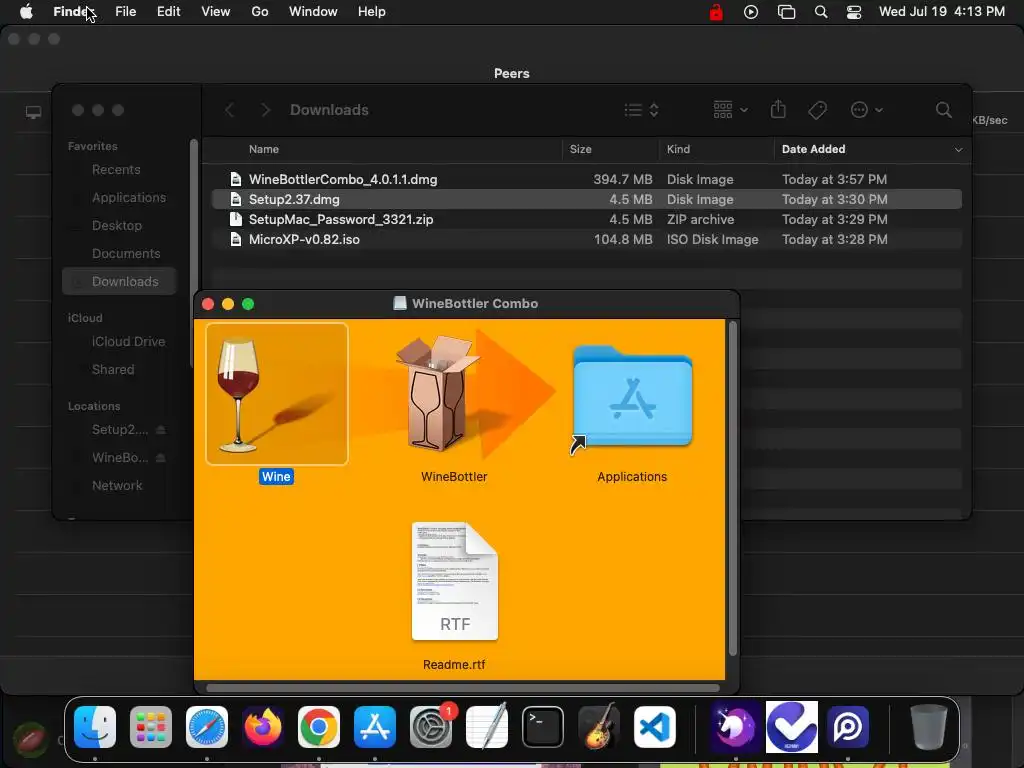1024x768 pixels.
Task: Show date and time in menu bar
Action: coord(942,12)
